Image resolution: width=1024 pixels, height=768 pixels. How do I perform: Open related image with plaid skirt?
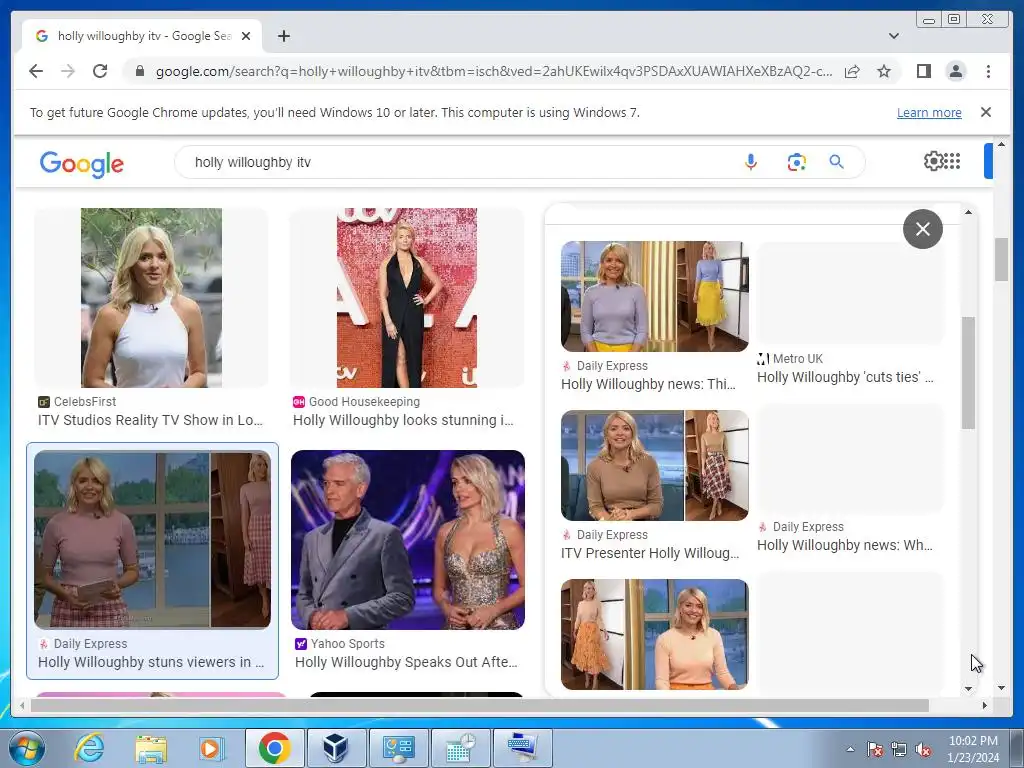click(654, 465)
